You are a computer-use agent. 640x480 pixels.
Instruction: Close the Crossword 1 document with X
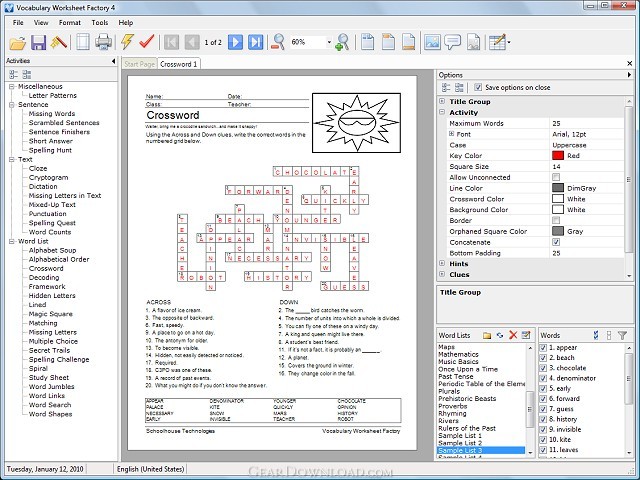(629, 63)
